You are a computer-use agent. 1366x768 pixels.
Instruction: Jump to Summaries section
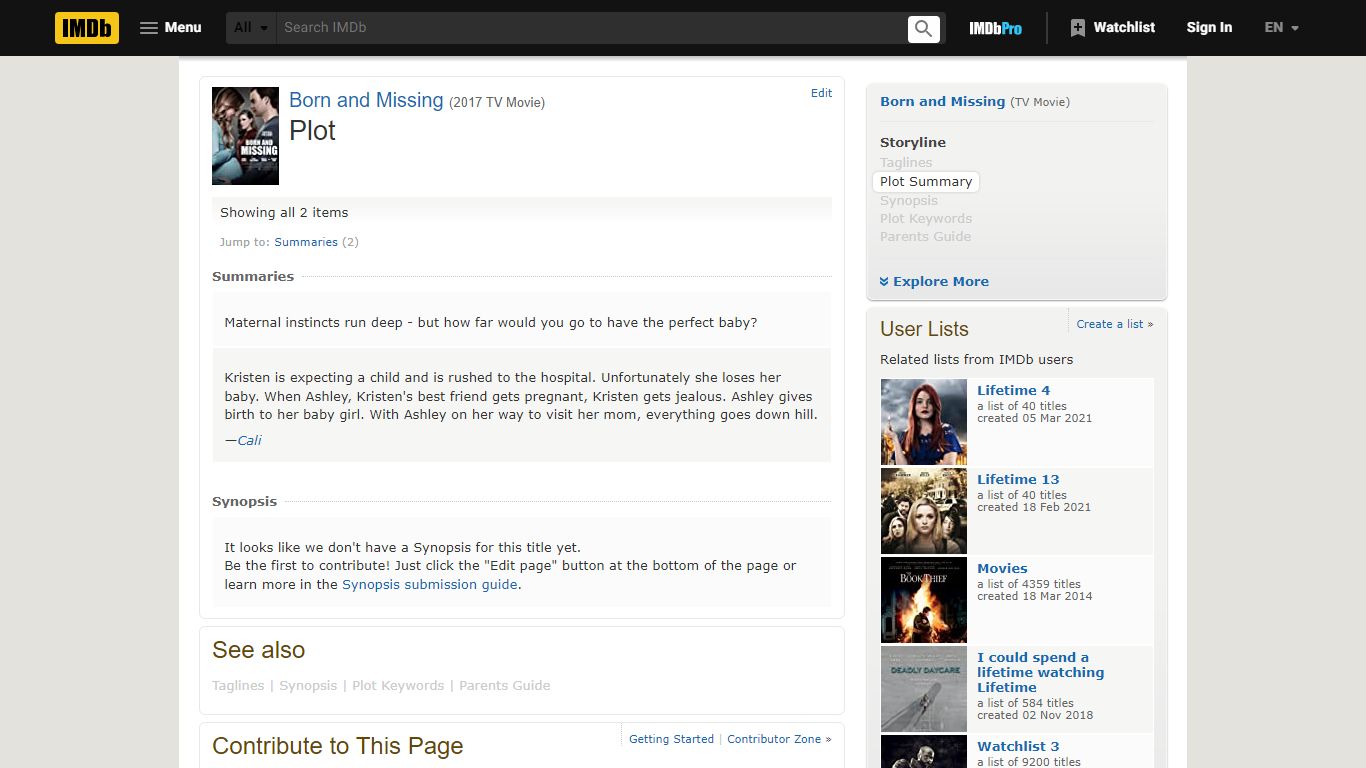306,242
